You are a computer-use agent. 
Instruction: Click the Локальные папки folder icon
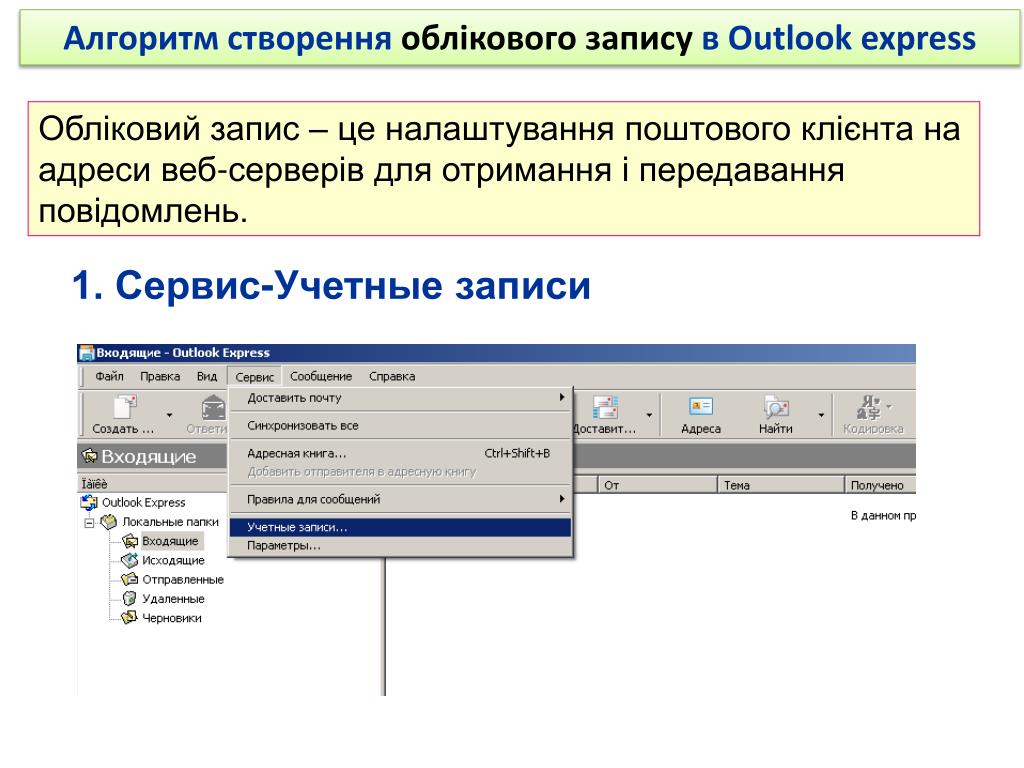pyautogui.click(x=108, y=522)
